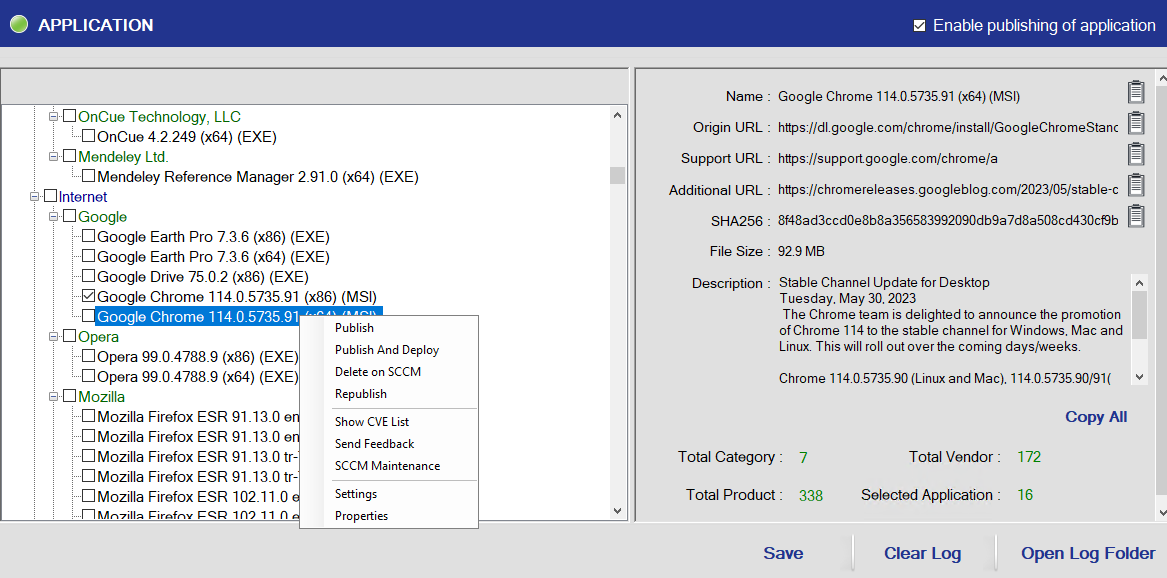Toggle Enable publishing of application checkbox
The height and width of the screenshot is (578, 1167).
pyautogui.click(x=919, y=26)
